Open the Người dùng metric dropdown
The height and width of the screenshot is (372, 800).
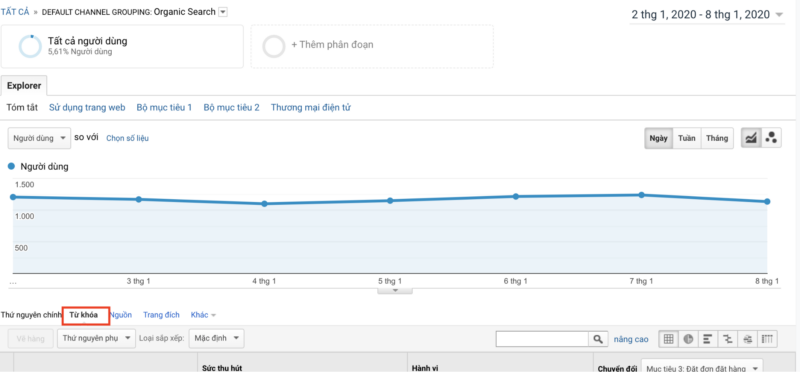(x=39, y=138)
